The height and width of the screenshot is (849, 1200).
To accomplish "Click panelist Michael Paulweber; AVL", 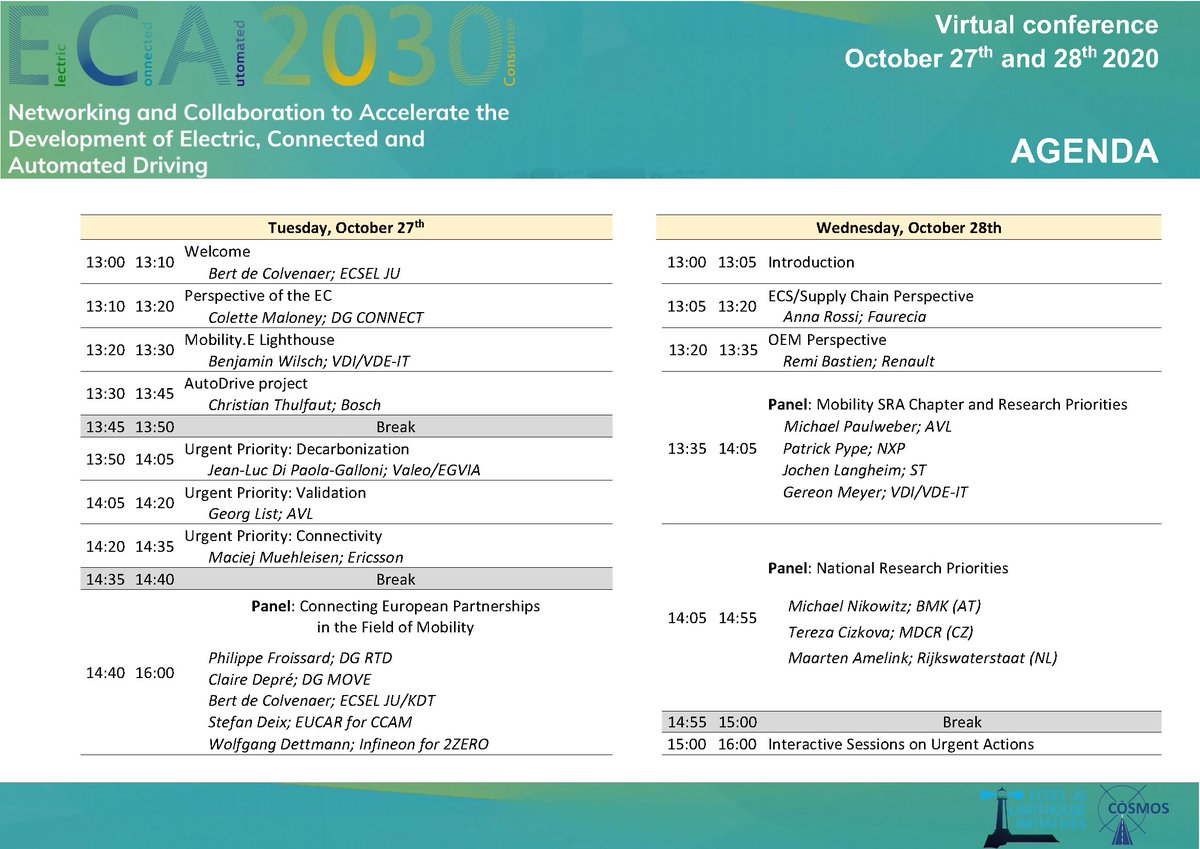I will tap(868, 427).
